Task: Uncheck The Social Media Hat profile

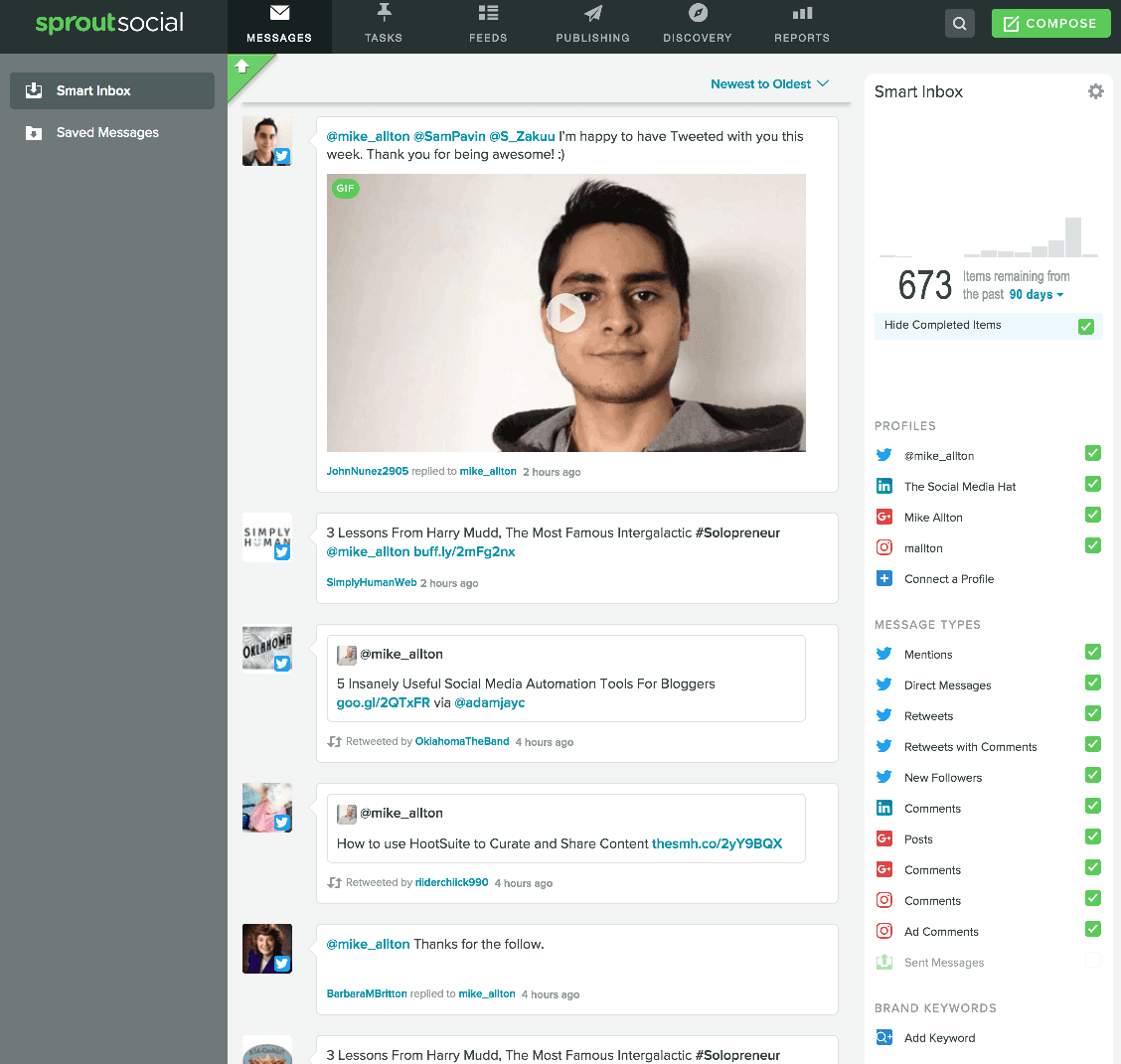Action: [x=1093, y=484]
